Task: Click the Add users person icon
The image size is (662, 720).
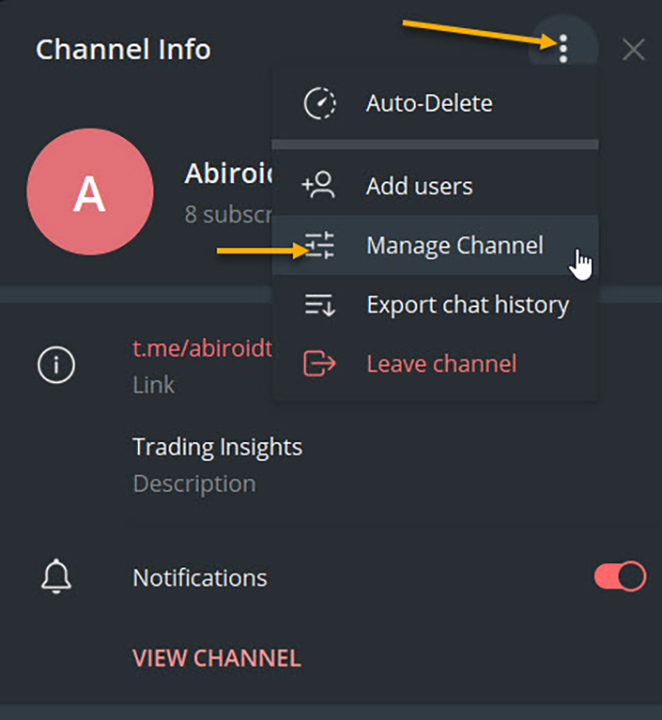Action: click(x=319, y=186)
